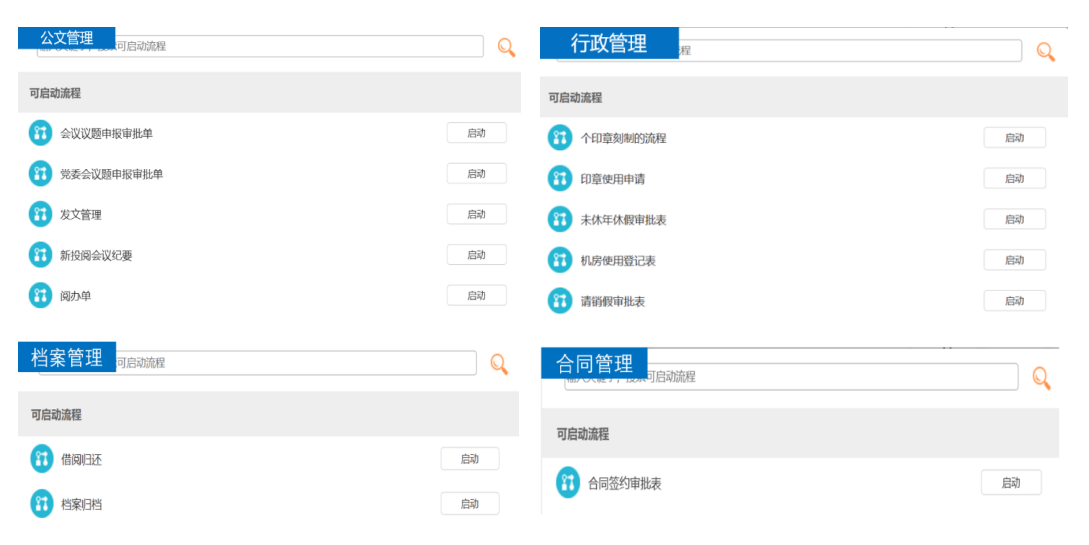Click the 未休年休假审批表 row label

[623, 220]
